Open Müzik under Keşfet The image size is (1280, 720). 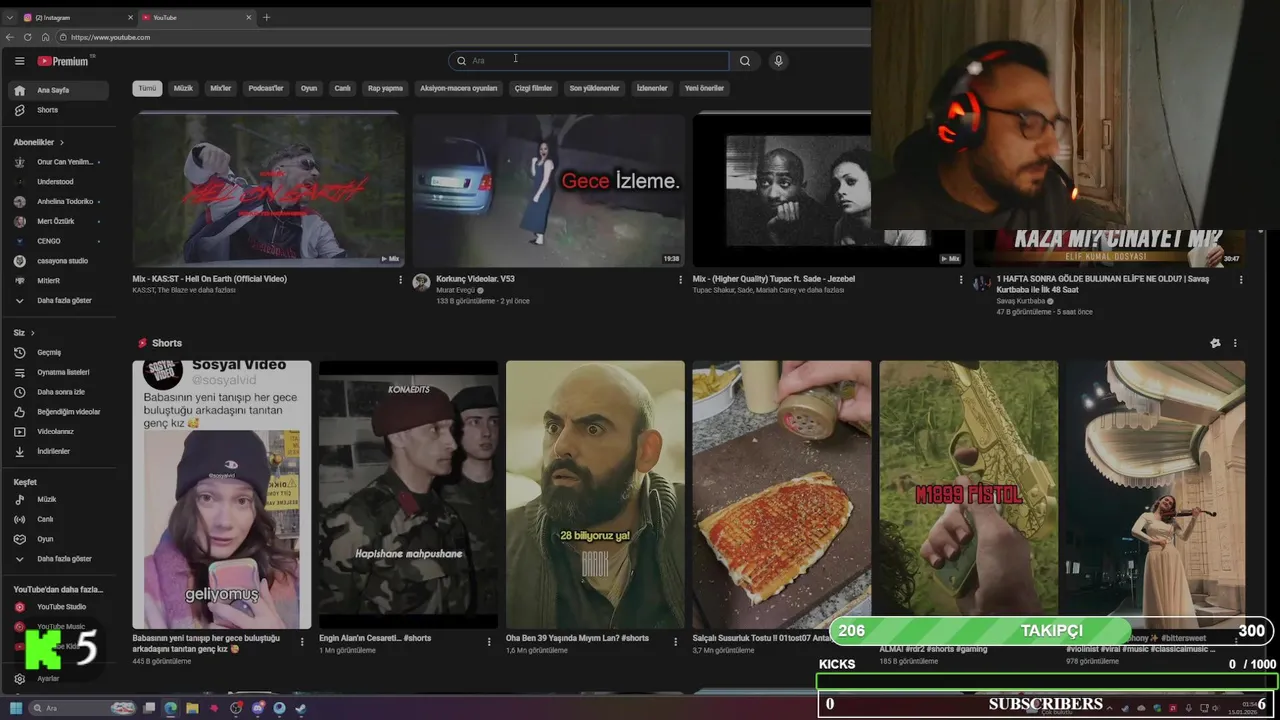(58, 499)
